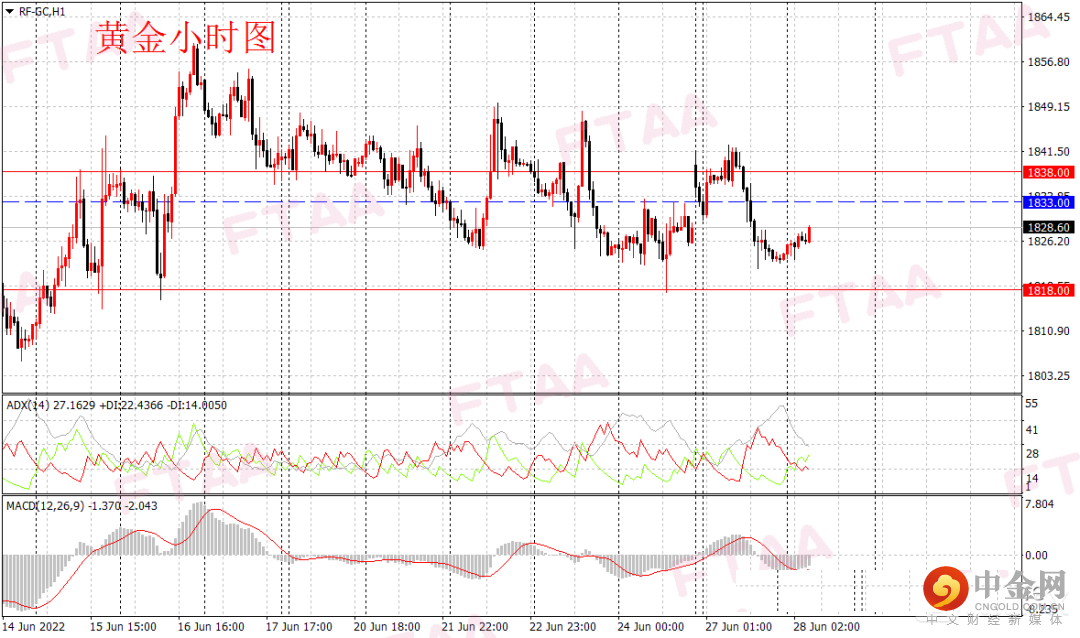The width and height of the screenshot is (1080, 638).
Task: Click the 1803.25 price scale value
Action: [1049, 376]
